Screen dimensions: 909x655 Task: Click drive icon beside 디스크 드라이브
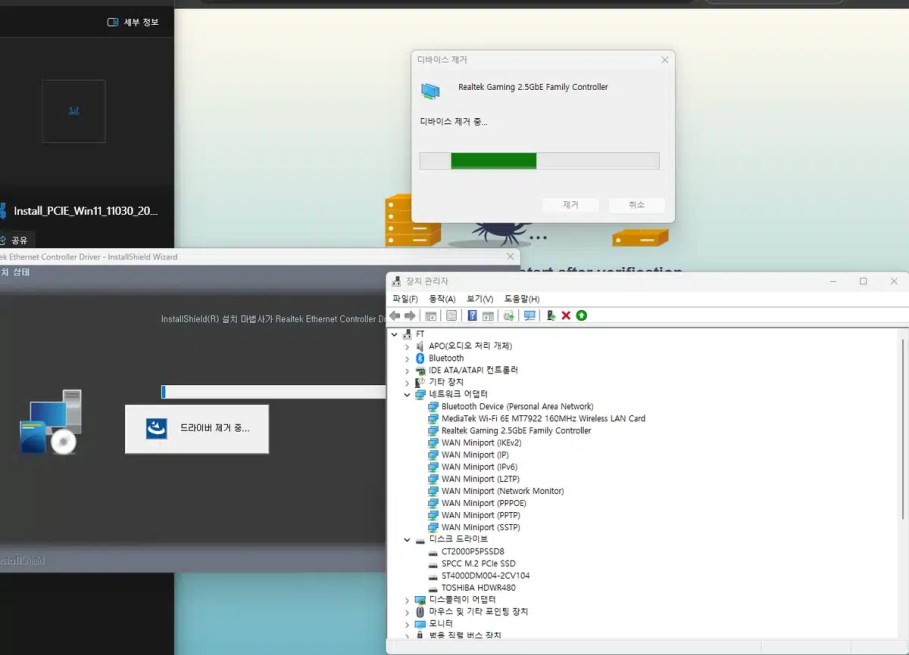tap(420, 540)
